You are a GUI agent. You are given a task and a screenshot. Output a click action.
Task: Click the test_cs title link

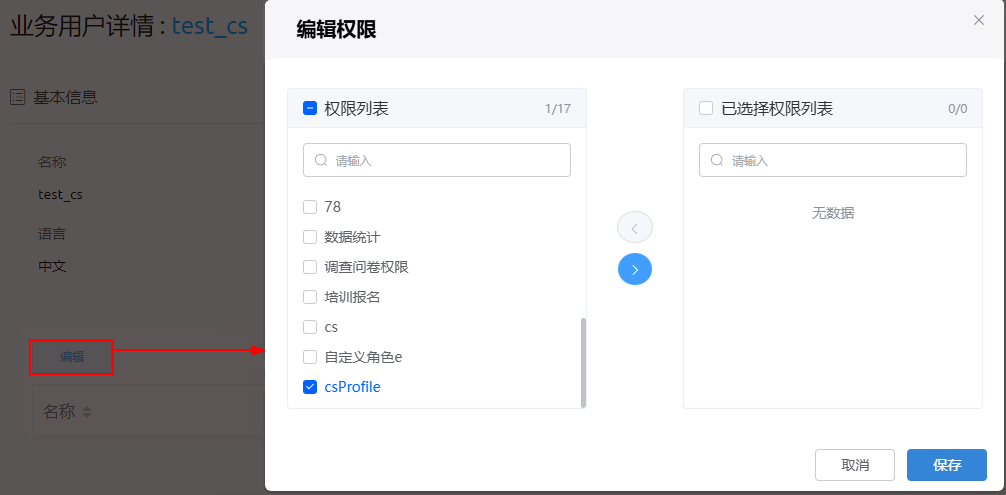click(210, 28)
